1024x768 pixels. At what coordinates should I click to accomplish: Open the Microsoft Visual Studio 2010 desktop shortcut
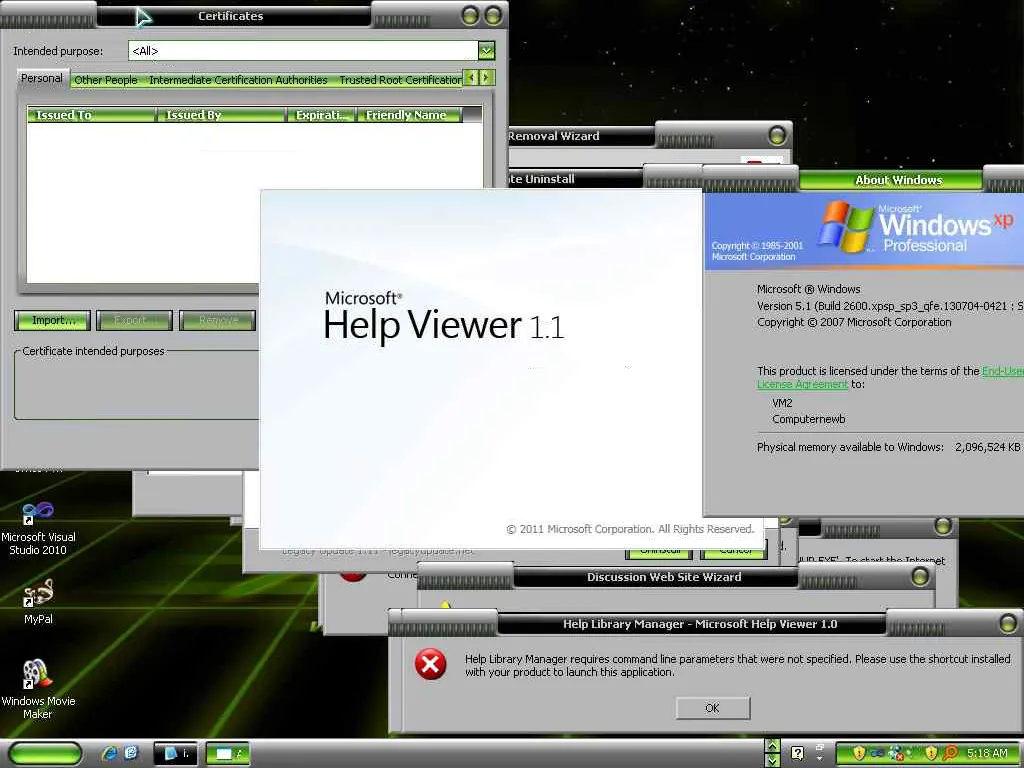pyautogui.click(x=38, y=528)
